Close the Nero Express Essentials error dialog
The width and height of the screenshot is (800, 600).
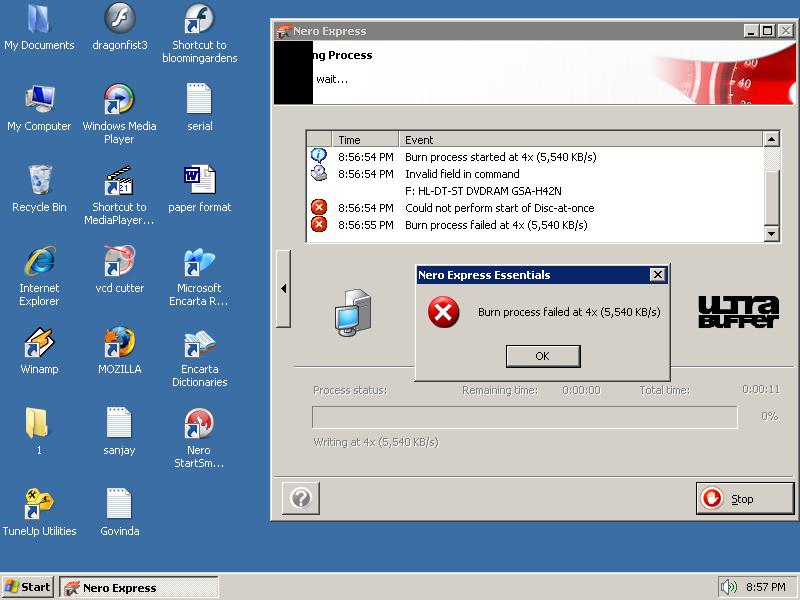pos(658,275)
